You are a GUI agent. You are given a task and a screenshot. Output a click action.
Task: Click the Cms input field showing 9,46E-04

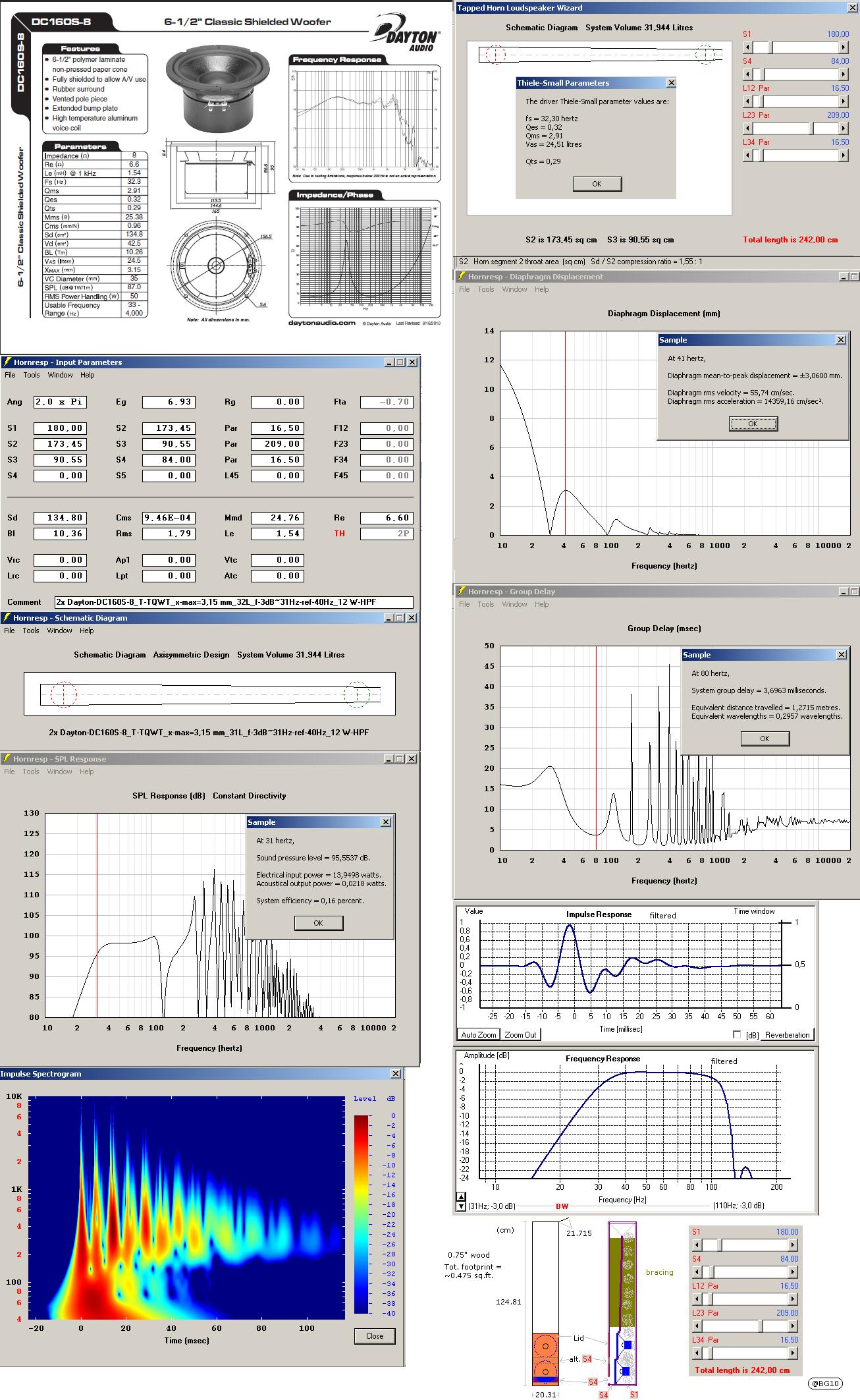[169, 518]
